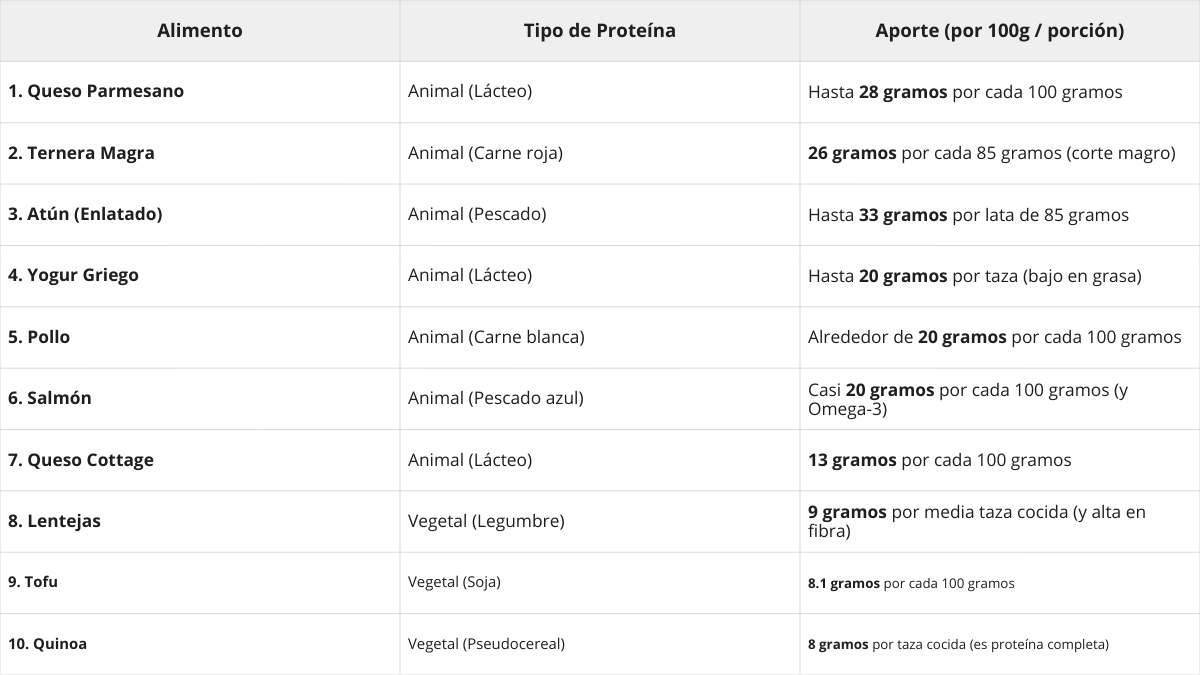Click the Pollo food name
Viewport: 1200px width, 675px height.
(x=39, y=337)
